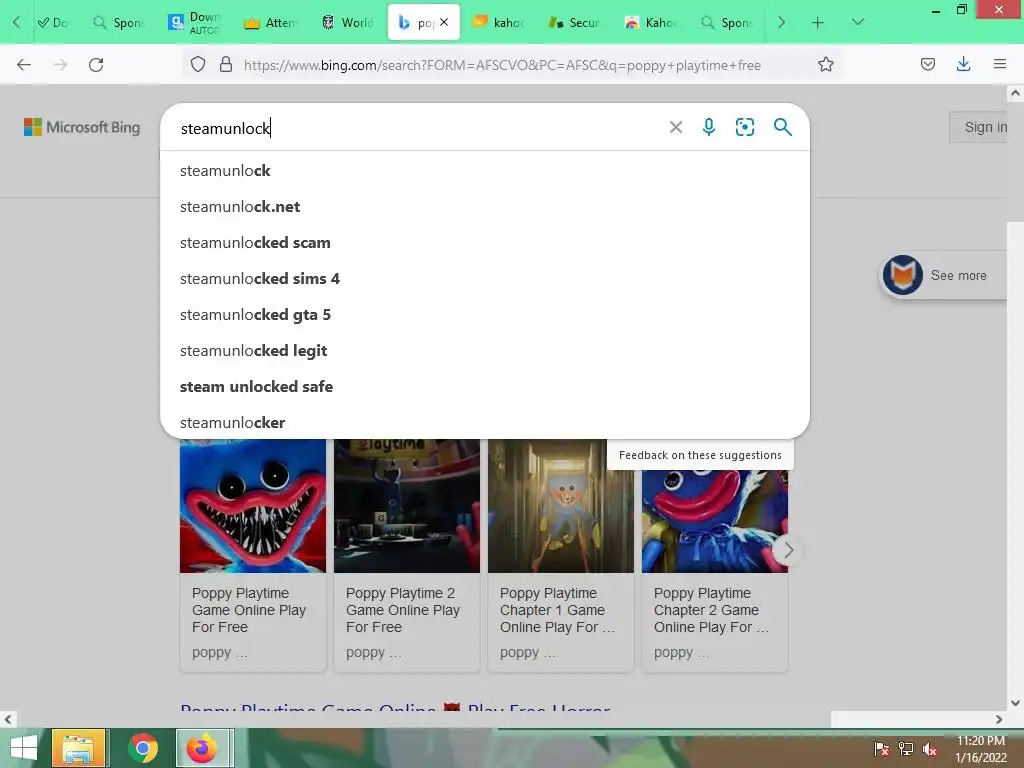Select suggestion steamunlocked scam
Image resolution: width=1024 pixels, height=768 pixels.
[485, 242]
